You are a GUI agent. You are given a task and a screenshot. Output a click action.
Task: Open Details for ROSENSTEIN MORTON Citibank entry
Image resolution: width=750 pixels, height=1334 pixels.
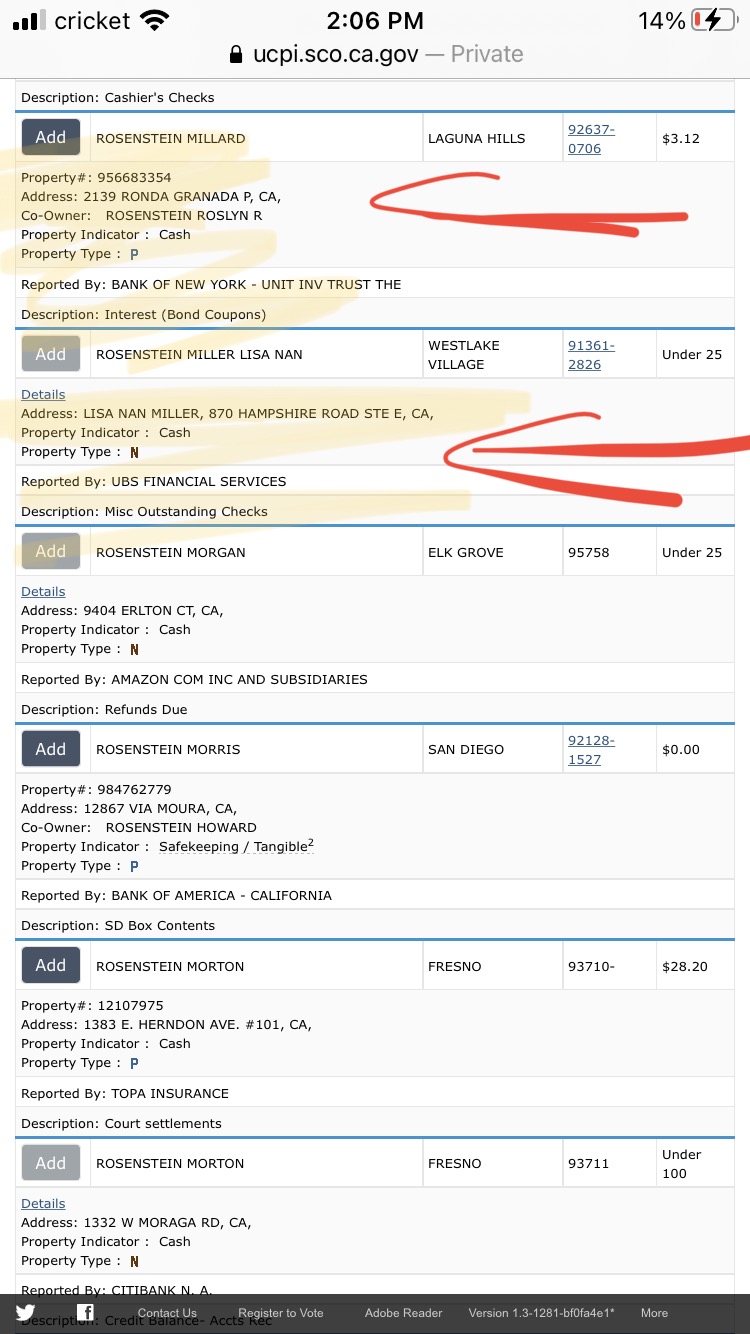tap(43, 1203)
